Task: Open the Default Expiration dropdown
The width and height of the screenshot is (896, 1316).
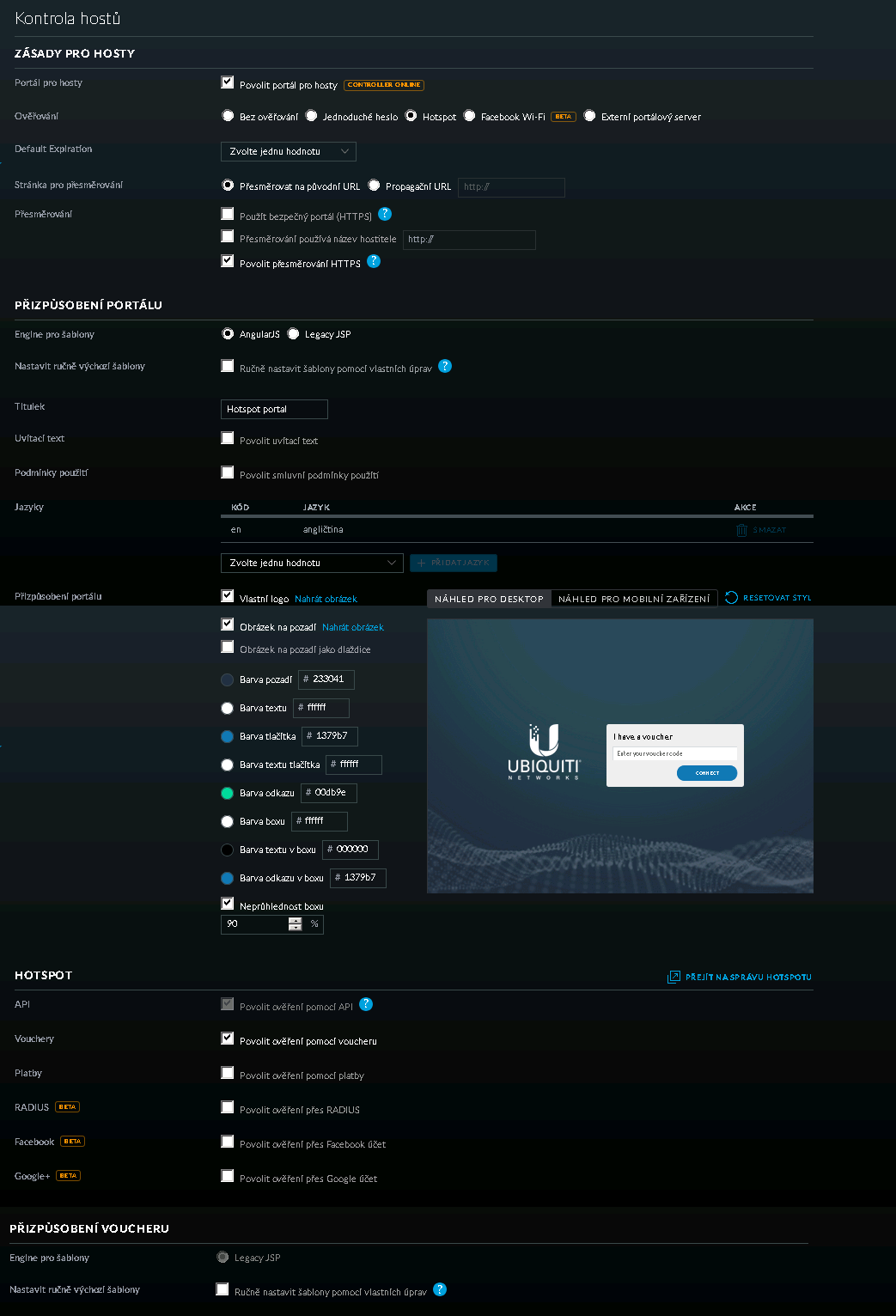Action: point(288,151)
